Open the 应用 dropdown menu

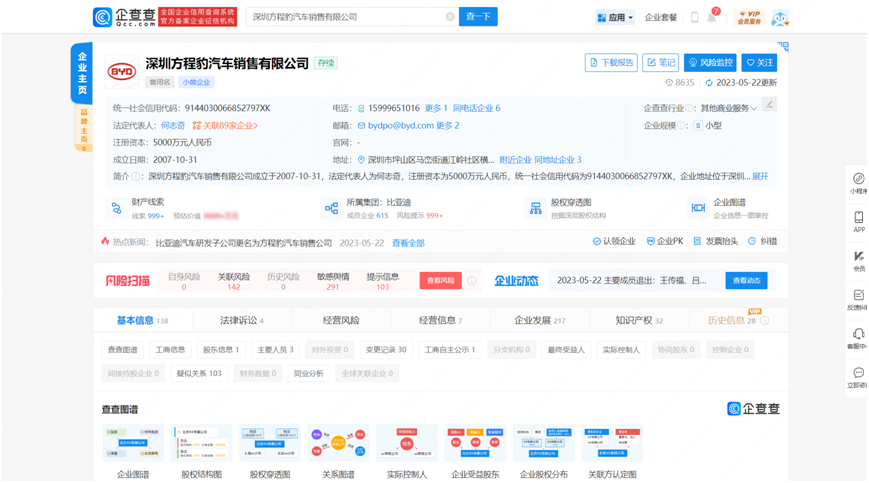(x=615, y=17)
